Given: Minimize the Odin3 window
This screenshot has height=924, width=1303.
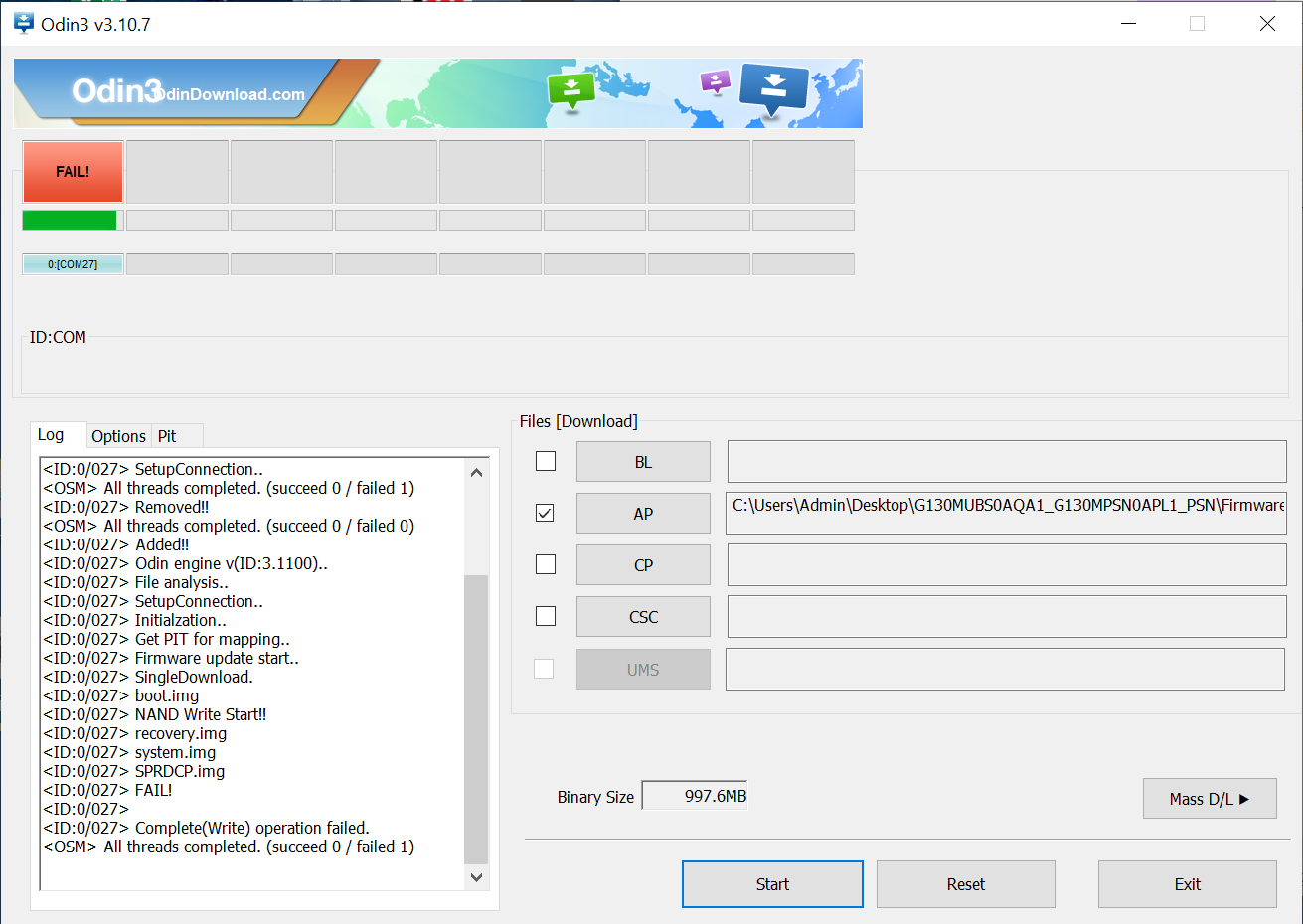Looking at the screenshot, I should 1128,23.
